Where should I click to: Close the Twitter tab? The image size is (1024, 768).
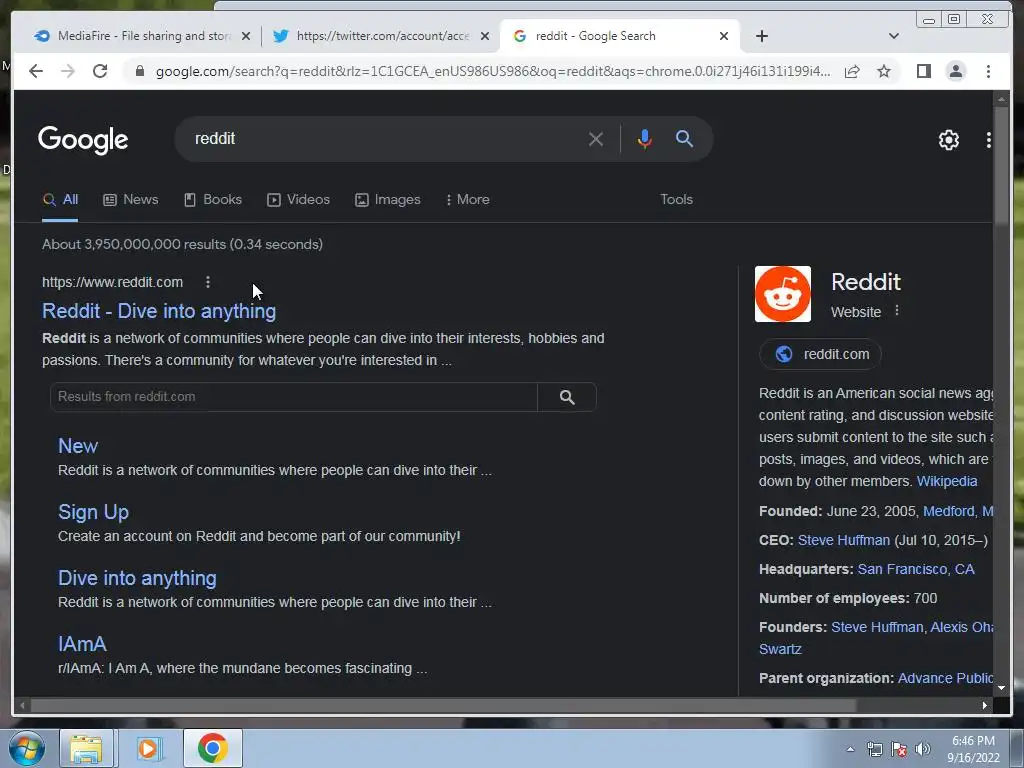point(485,37)
